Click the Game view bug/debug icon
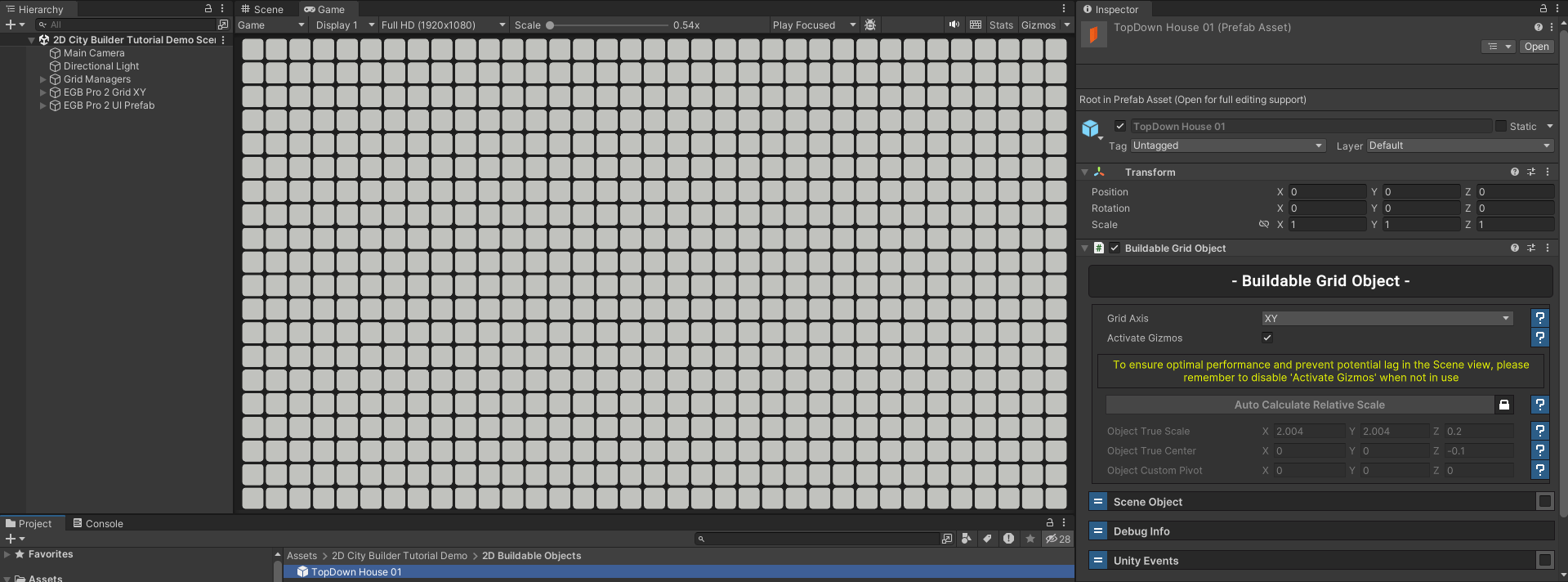 pyautogui.click(x=870, y=25)
